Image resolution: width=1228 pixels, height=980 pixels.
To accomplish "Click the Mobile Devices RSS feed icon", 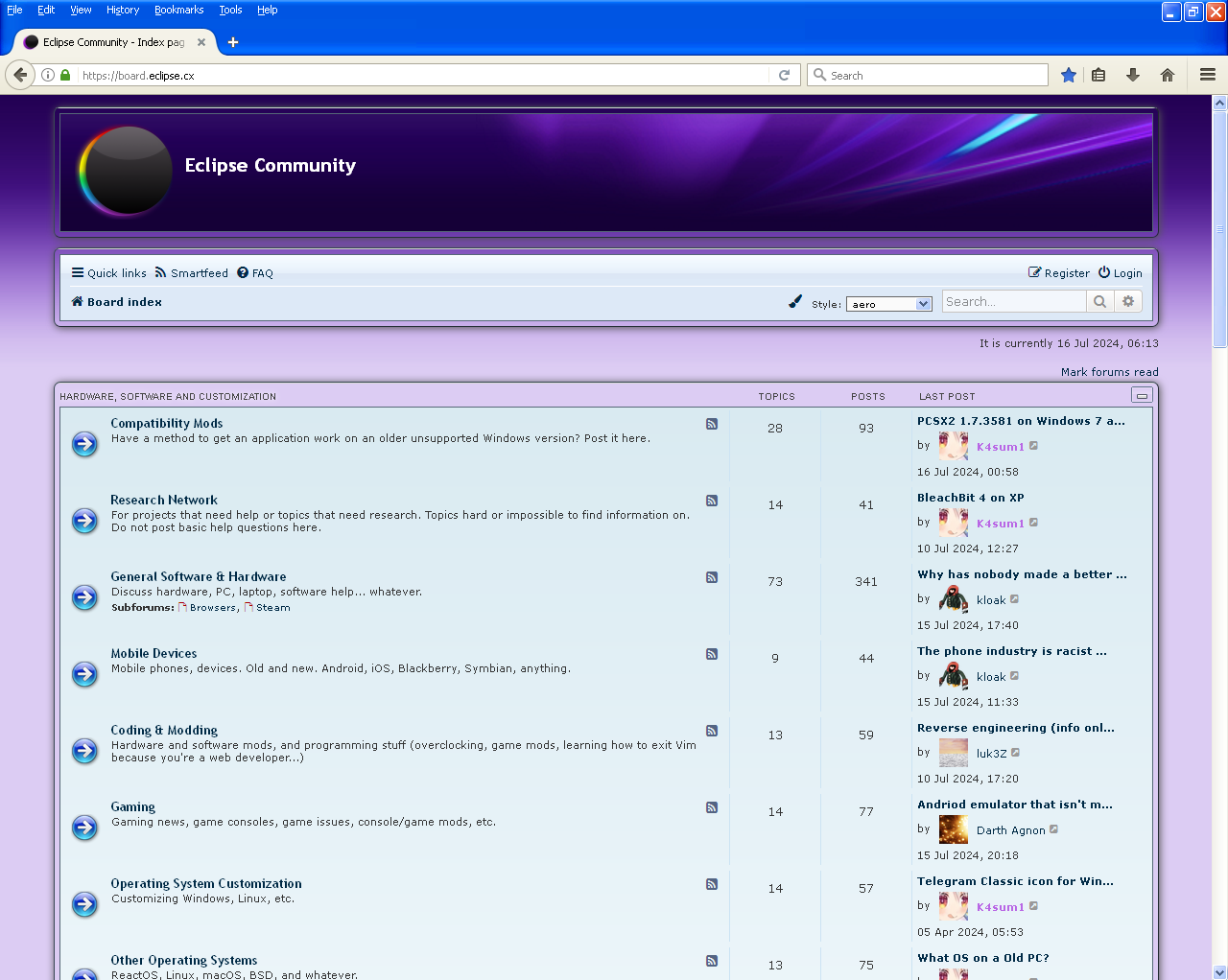I will (x=712, y=654).
